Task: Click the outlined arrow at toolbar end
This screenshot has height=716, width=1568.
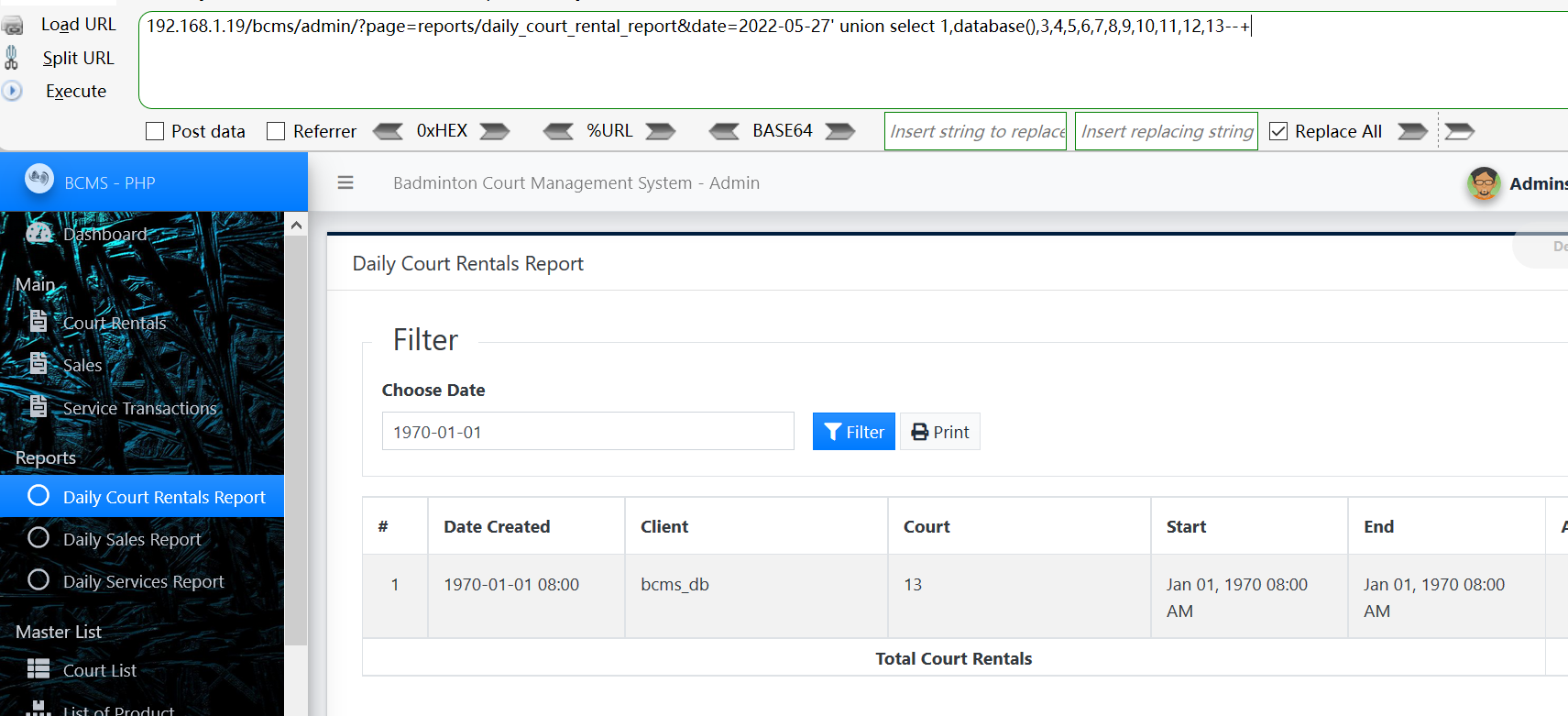Action: pyautogui.click(x=1460, y=131)
